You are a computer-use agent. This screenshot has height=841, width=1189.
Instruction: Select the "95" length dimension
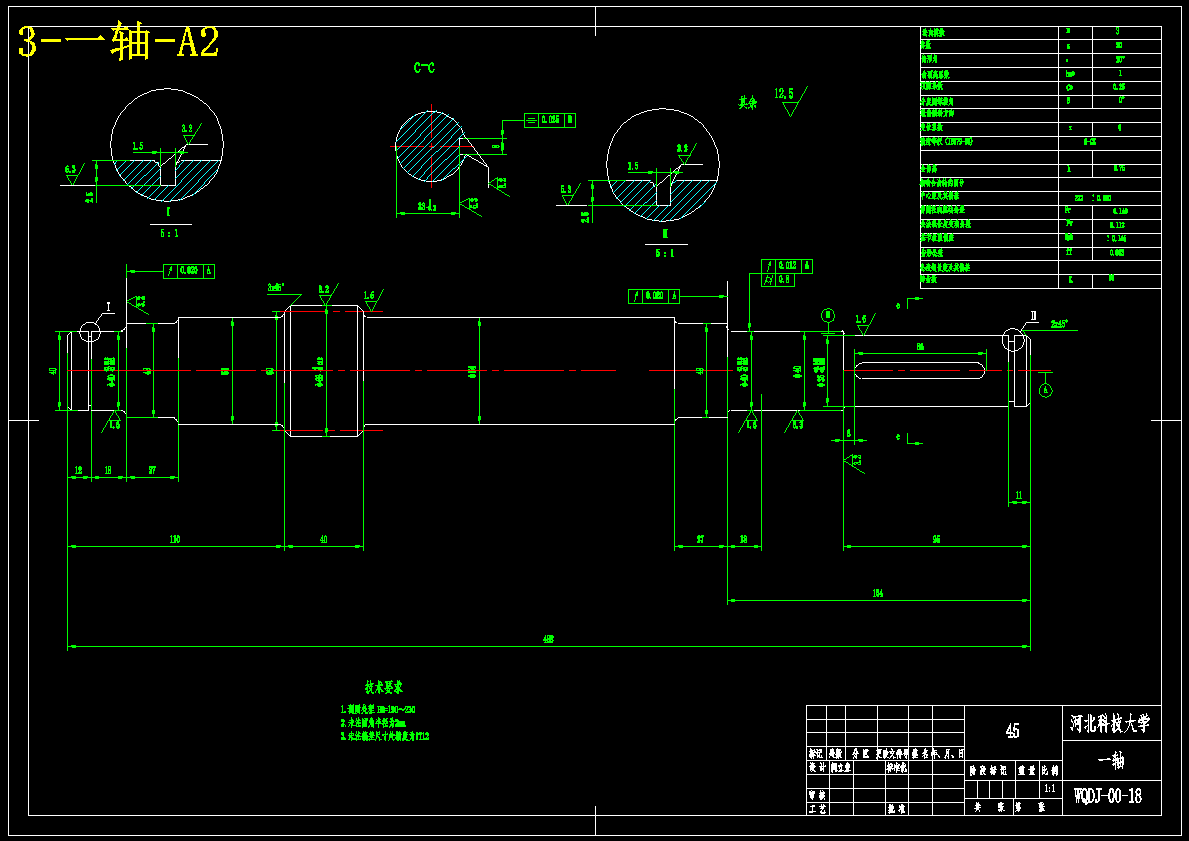(x=936, y=539)
